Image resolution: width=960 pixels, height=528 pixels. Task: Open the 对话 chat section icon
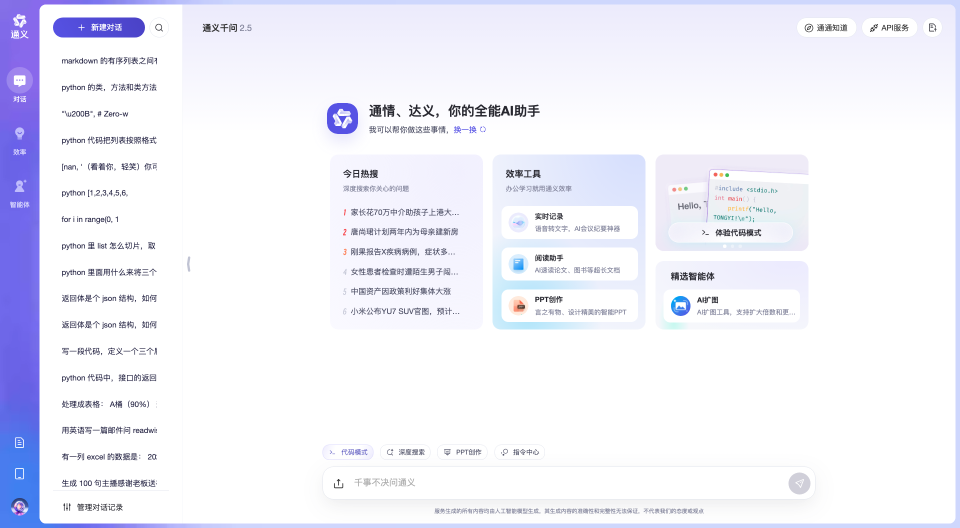tap(20, 80)
